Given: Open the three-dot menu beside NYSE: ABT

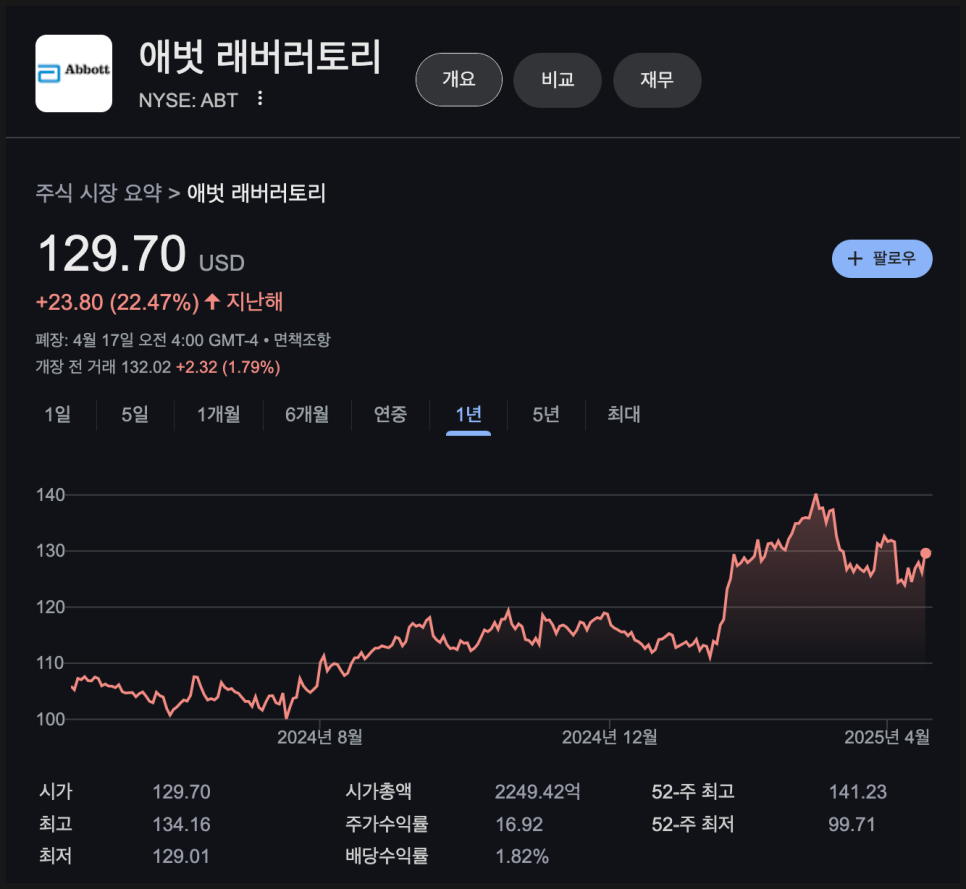Looking at the screenshot, I should point(260,99).
